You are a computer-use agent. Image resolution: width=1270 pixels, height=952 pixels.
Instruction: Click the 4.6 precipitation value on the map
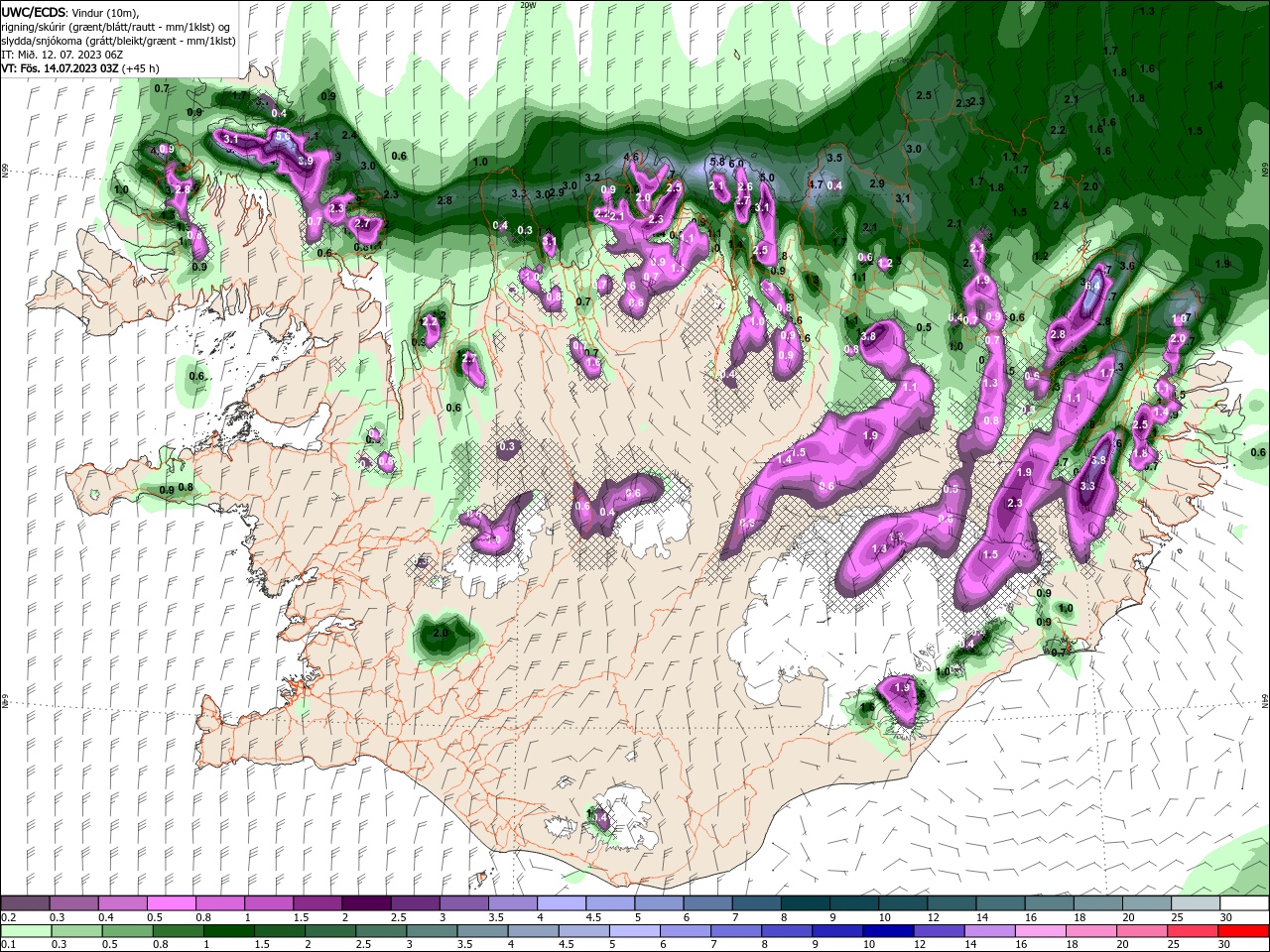click(x=631, y=157)
